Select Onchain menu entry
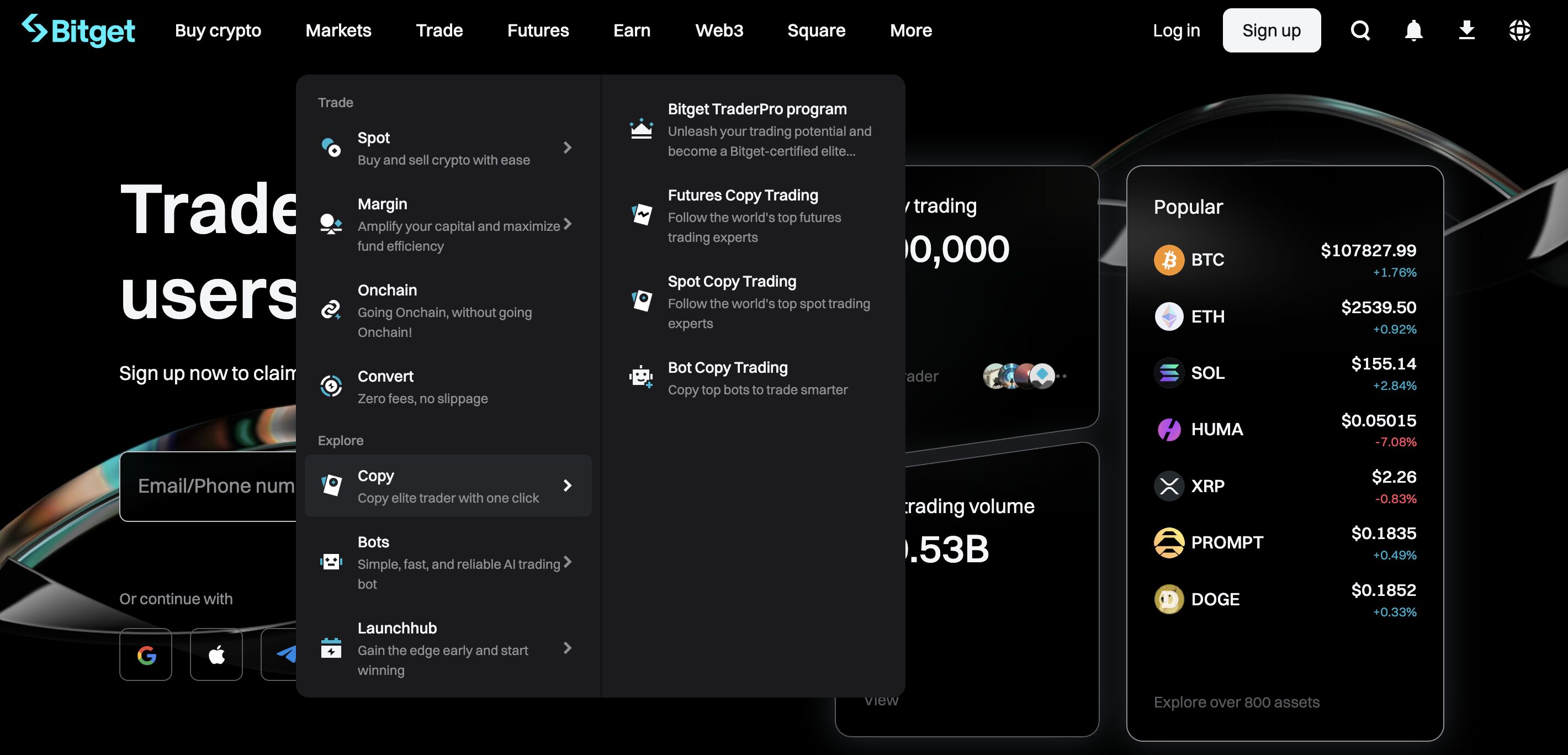Screen dimensions: 1568x755 (448, 310)
